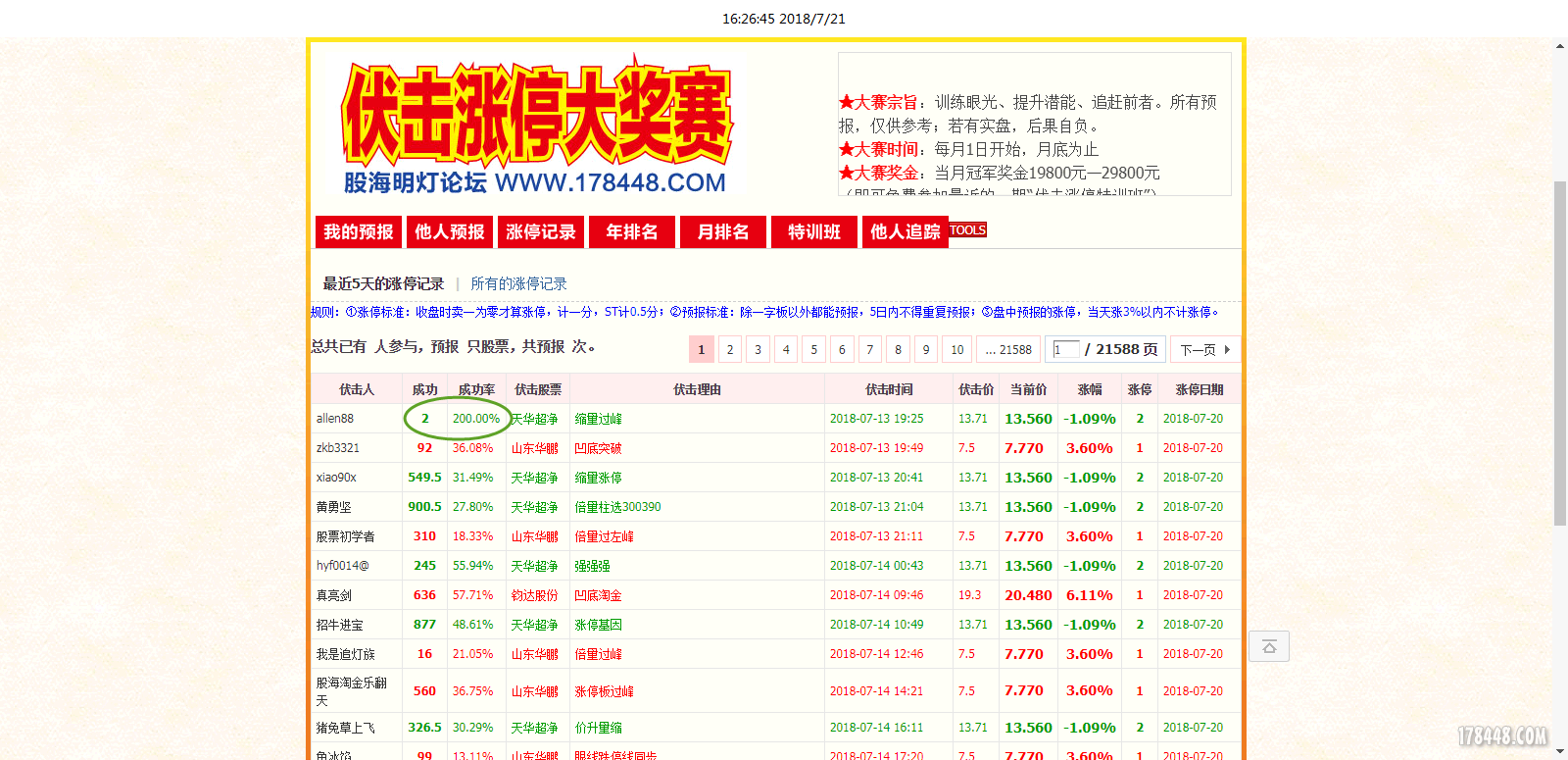Click 山东华鹏 stock in zkb3321 row
Viewport: 1568px width, 760px height.
click(x=534, y=448)
